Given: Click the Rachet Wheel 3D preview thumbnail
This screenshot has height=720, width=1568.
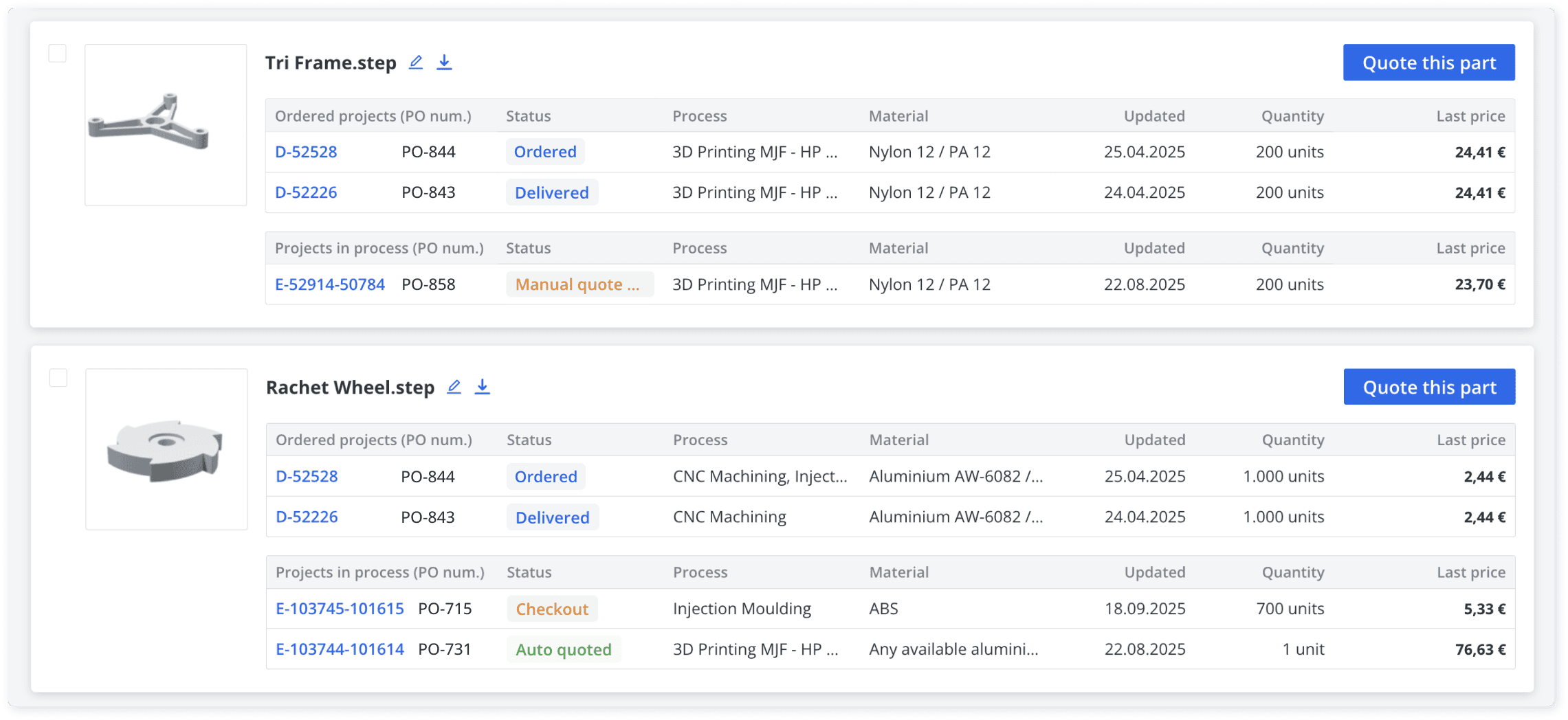Looking at the screenshot, I should (x=166, y=449).
